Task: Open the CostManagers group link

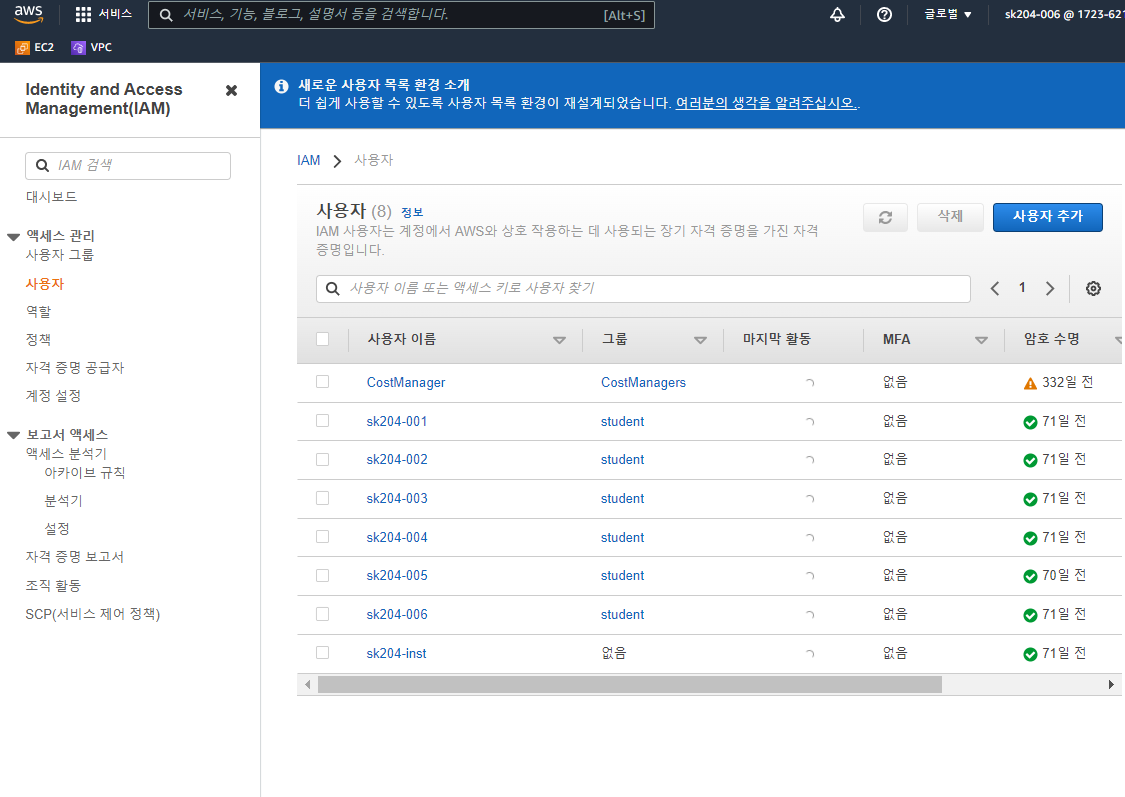Action: 644,382
